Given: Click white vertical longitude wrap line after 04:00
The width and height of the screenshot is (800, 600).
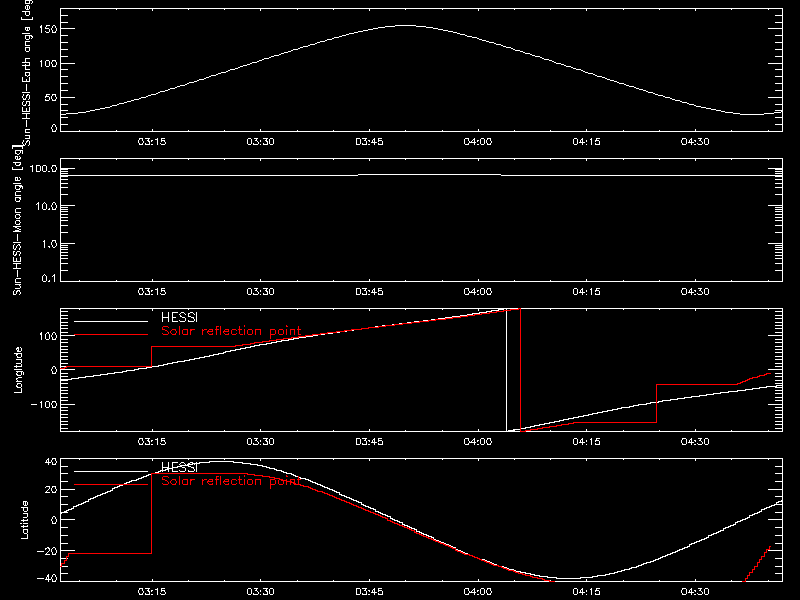Looking at the screenshot, I should click(x=506, y=370).
